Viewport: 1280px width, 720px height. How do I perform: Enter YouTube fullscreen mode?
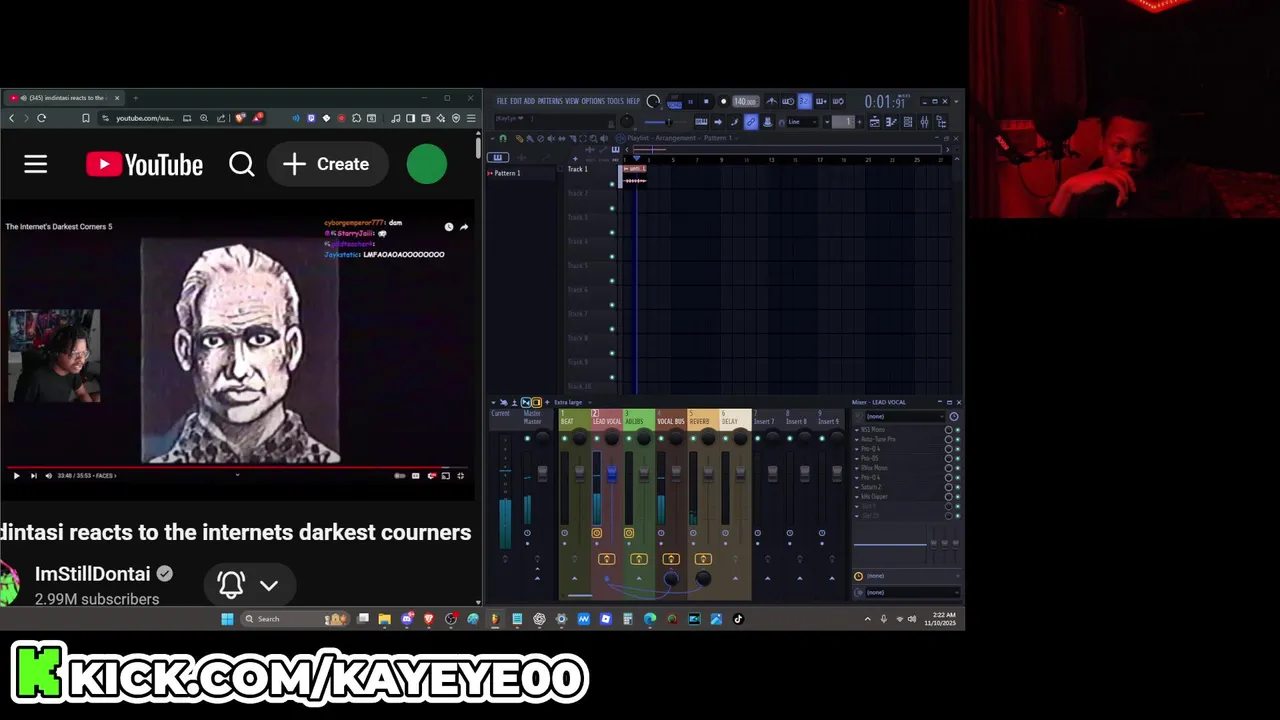460,476
